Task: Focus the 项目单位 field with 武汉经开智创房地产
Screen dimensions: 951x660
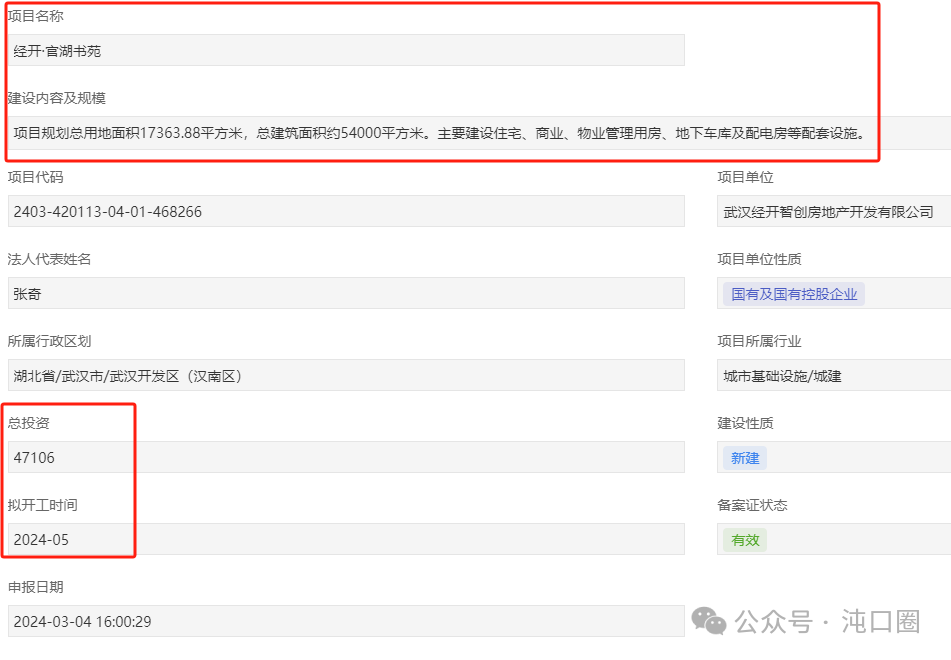Action: tap(832, 212)
